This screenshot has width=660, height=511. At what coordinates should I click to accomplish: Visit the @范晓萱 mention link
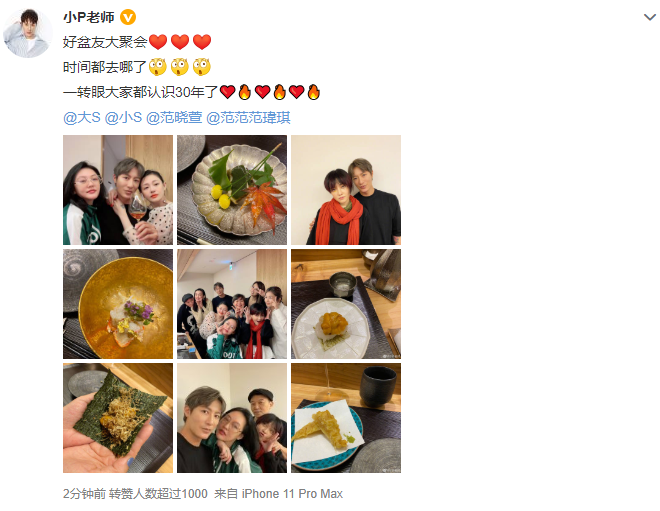coord(174,117)
